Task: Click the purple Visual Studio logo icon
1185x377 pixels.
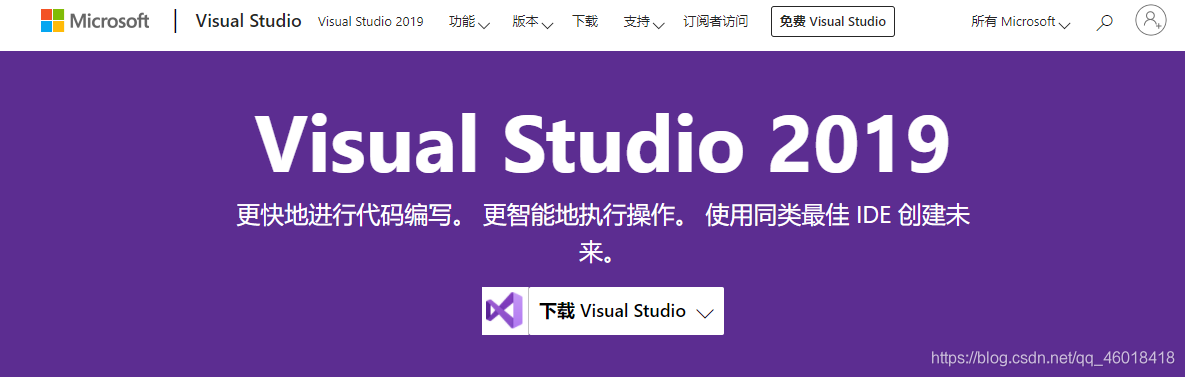Action: [x=505, y=311]
